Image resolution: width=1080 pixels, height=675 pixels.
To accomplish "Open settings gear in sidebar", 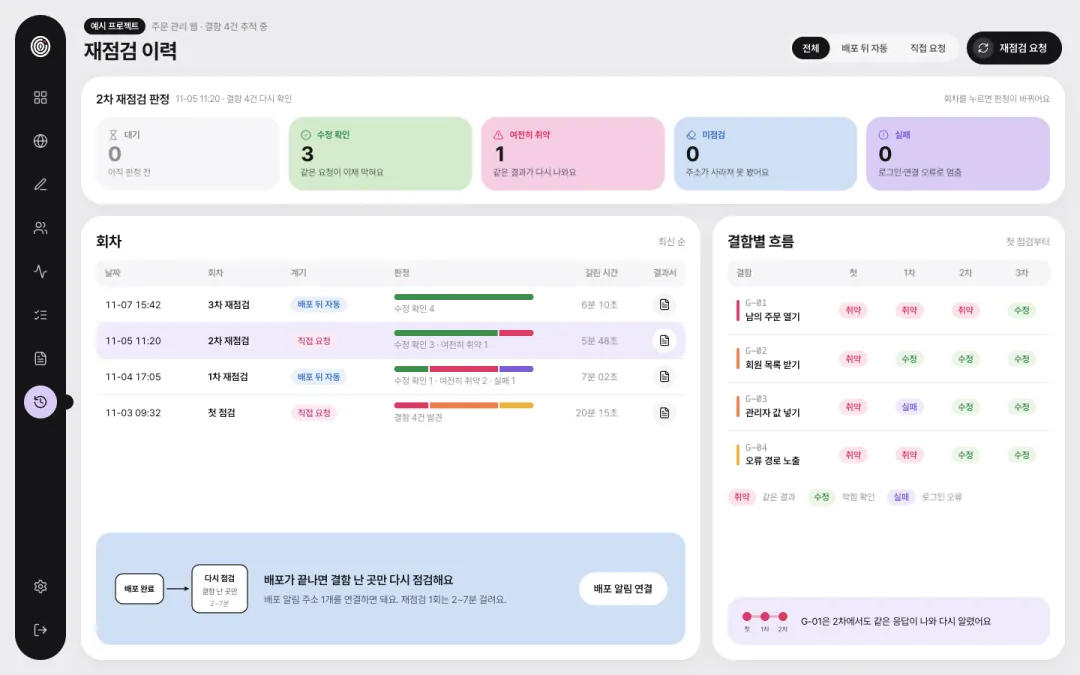I will pyautogui.click(x=41, y=587).
